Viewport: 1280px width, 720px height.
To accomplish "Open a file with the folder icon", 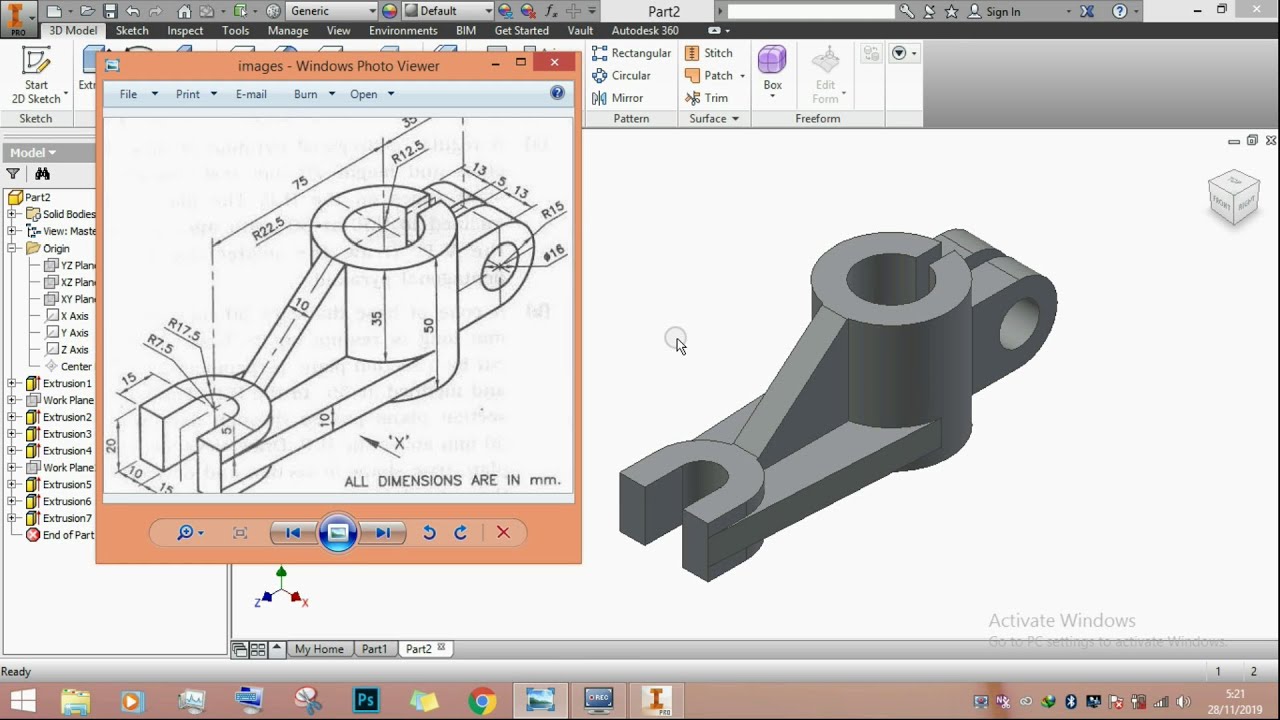I will coord(88,11).
